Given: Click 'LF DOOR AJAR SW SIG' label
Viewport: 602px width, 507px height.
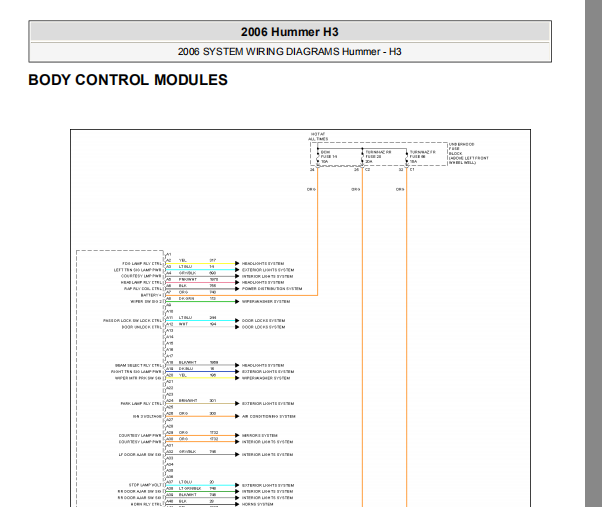Looking at the screenshot, I should (x=140, y=454).
